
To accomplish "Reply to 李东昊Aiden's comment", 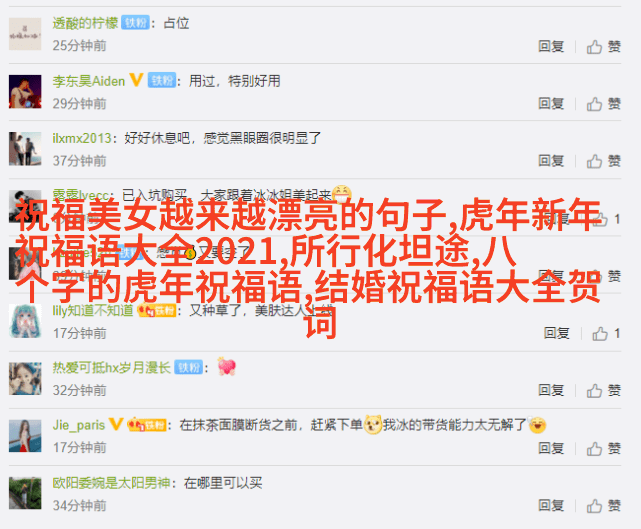I will pyautogui.click(x=551, y=103).
